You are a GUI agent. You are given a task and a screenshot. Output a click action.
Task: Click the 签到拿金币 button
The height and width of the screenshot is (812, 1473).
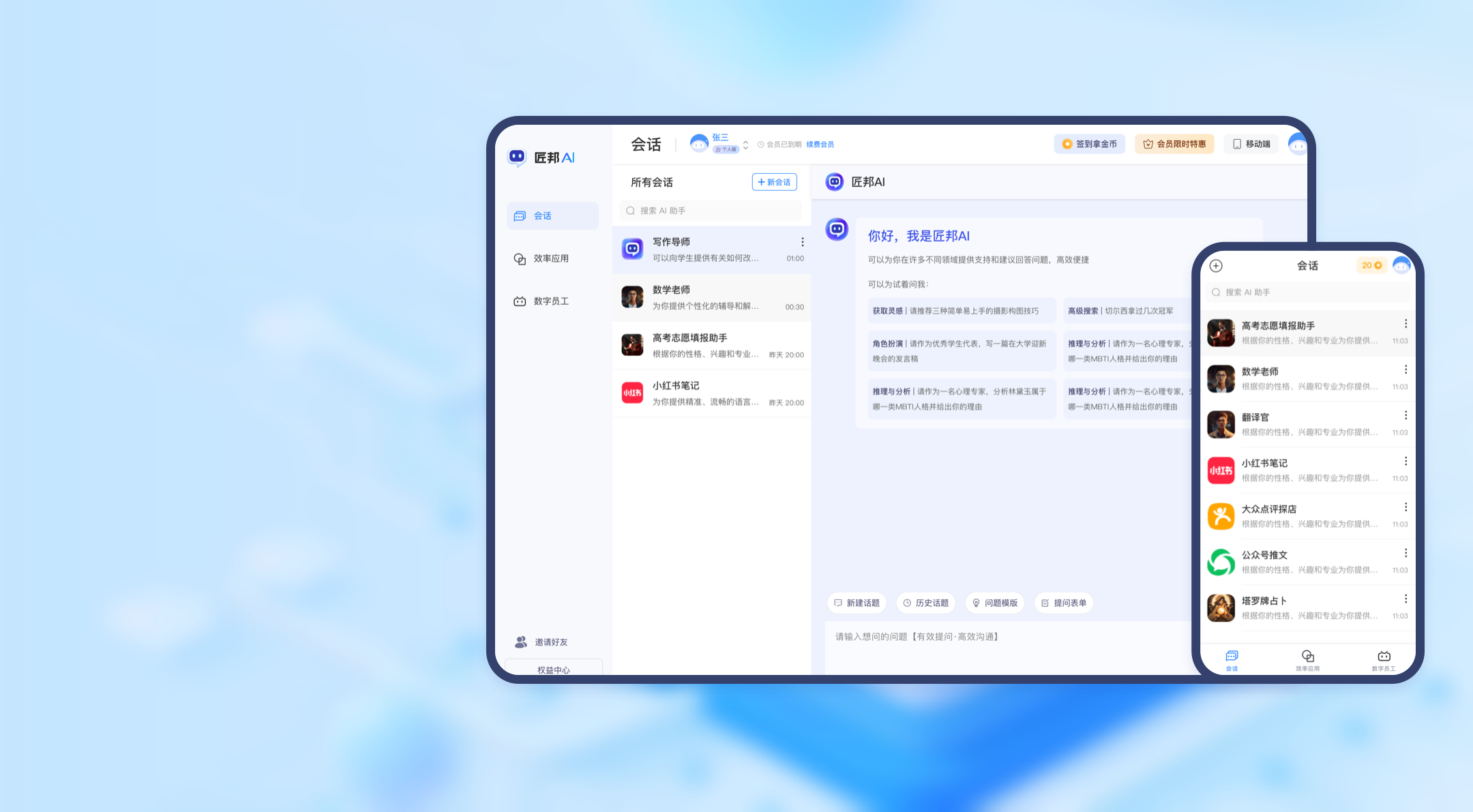1089,144
